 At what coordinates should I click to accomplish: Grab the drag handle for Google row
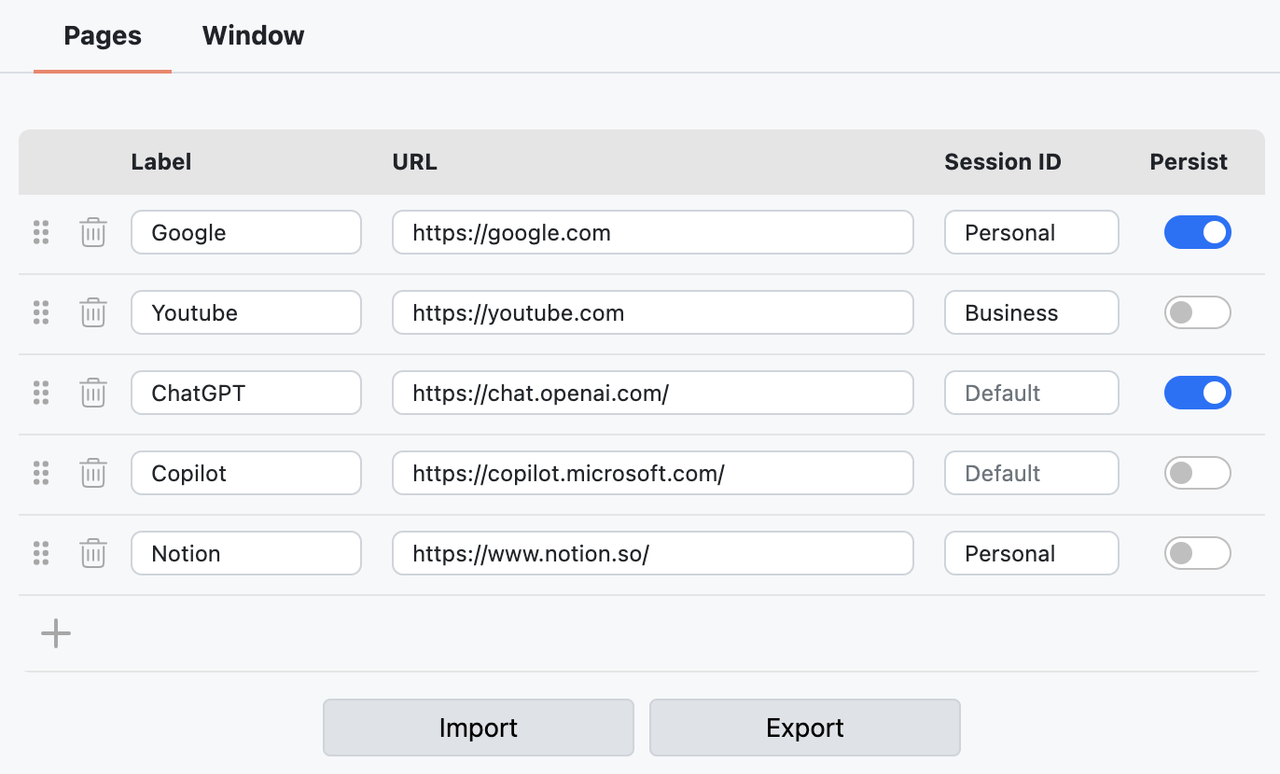[41, 233]
